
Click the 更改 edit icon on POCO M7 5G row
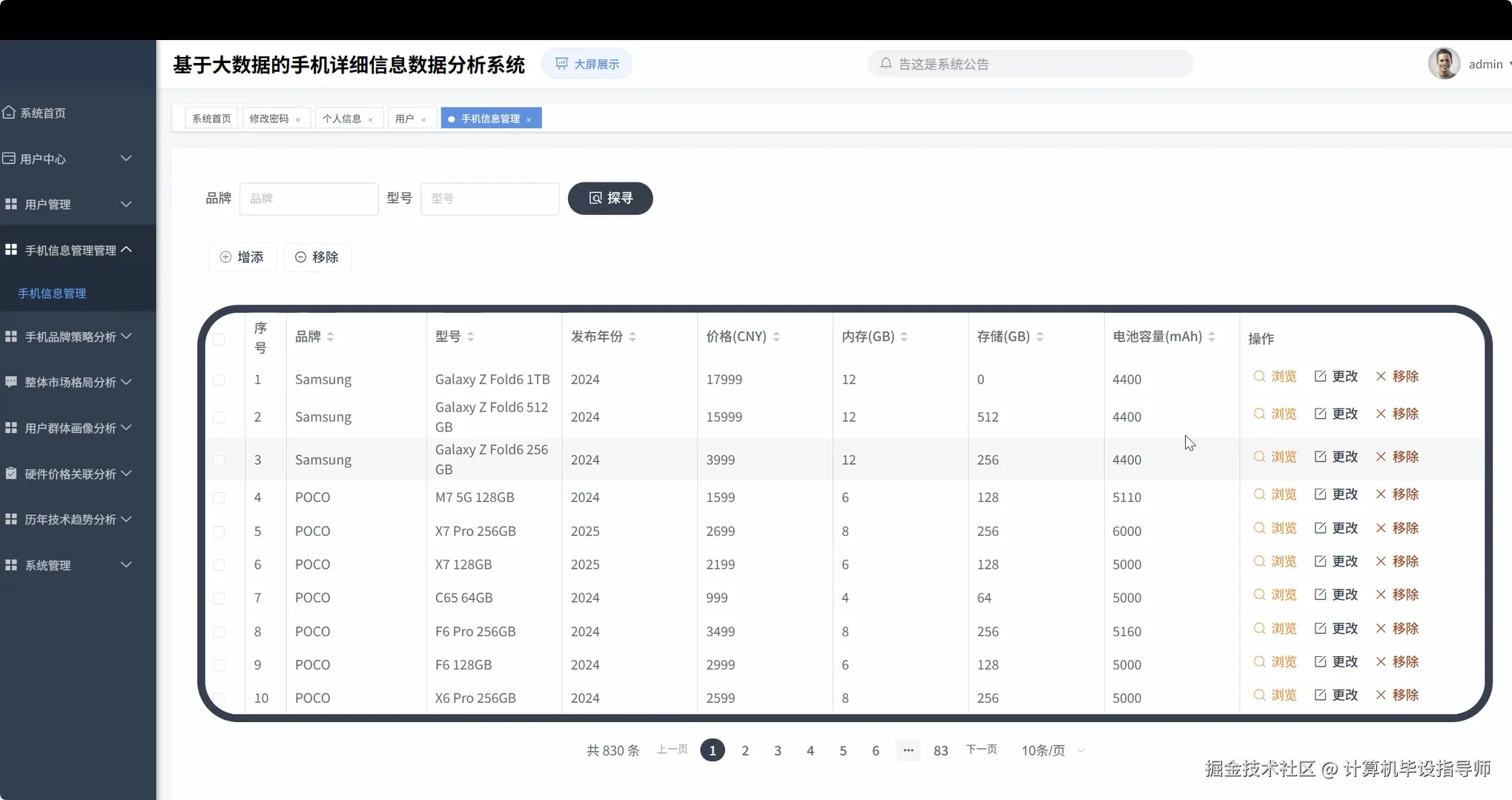click(x=1320, y=494)
